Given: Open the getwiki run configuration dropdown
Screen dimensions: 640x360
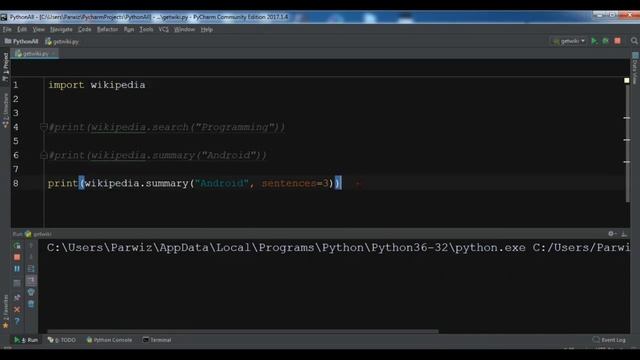Looking at the screenshot, I should [x=569, y=41].
